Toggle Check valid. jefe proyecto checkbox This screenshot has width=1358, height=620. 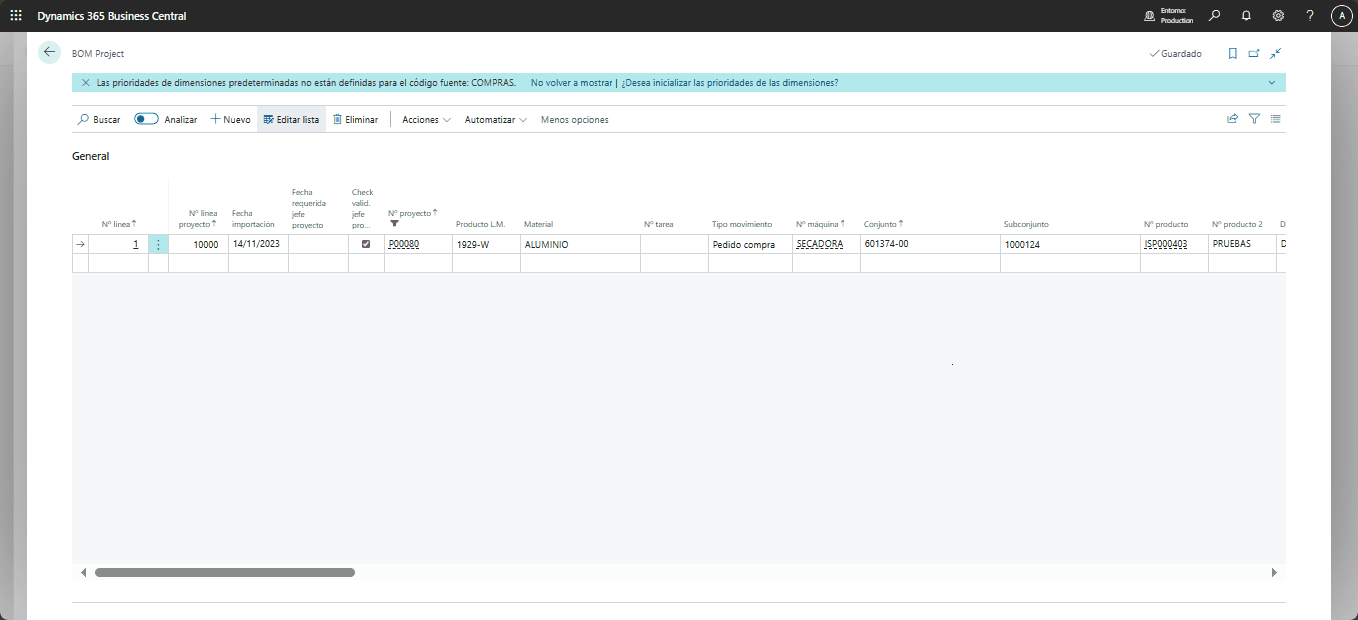(x=366, y=244)
